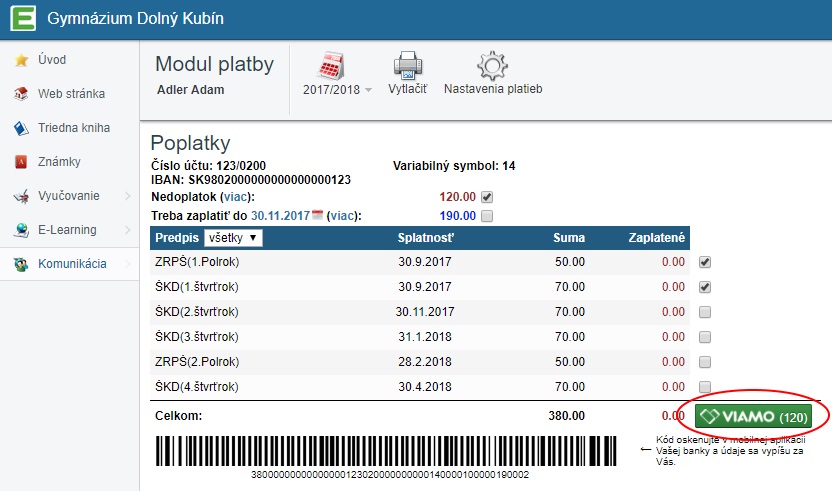Uncheck the Nedoplatok 120.00 checkbox
This screenshot has width=832, height=491.
click(x=487, y=197)
